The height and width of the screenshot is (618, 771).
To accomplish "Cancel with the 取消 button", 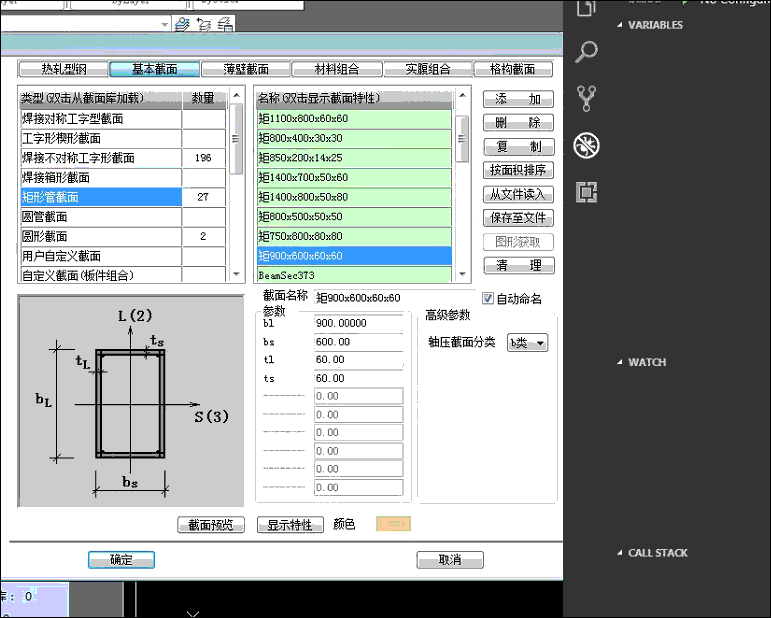I will pos(450,559).
